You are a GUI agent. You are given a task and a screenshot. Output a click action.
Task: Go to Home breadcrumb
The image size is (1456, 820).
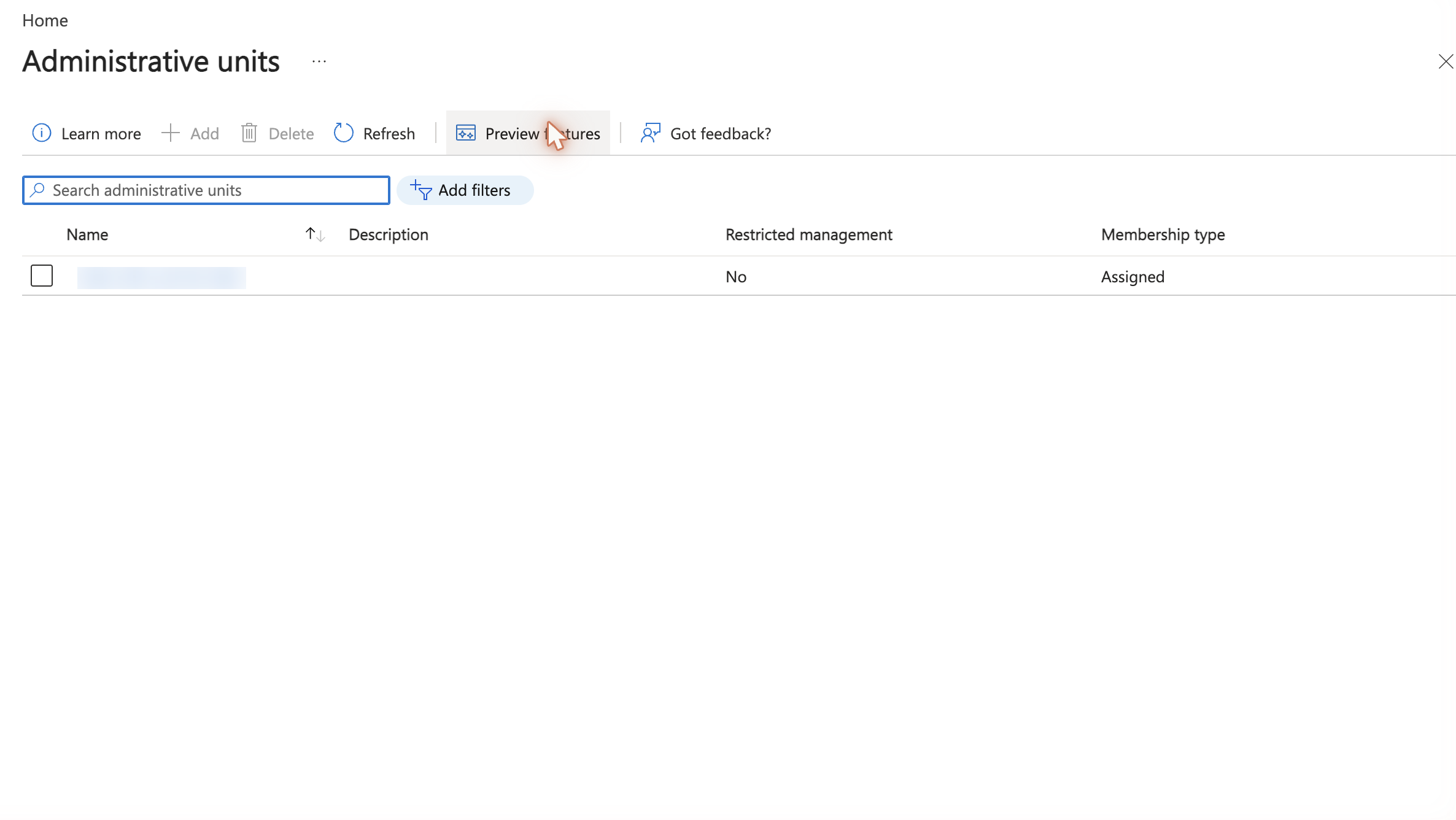coord(45,20)
